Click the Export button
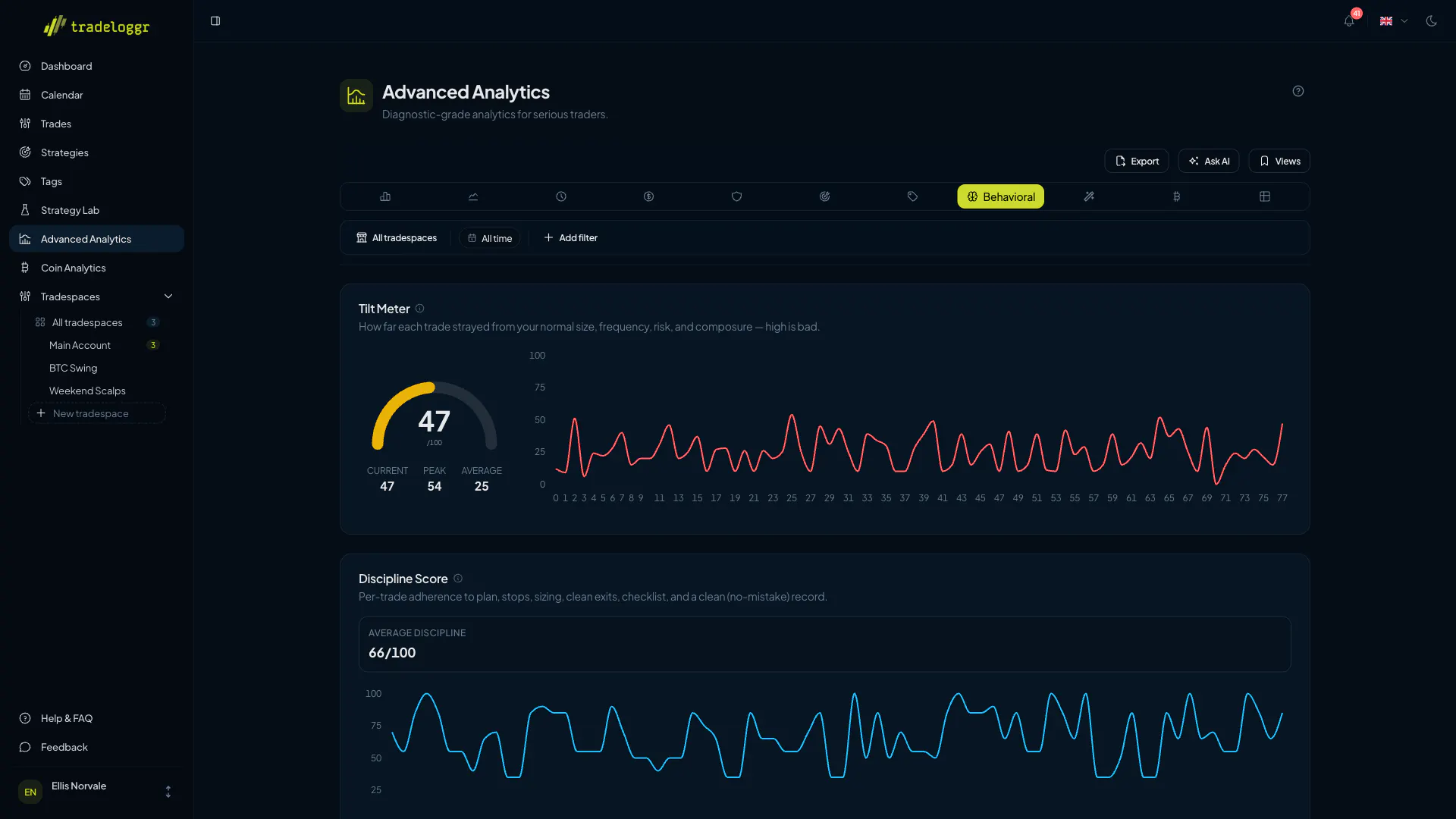The width and height of the screenshot is (1456, 819). click(1136, 161)
